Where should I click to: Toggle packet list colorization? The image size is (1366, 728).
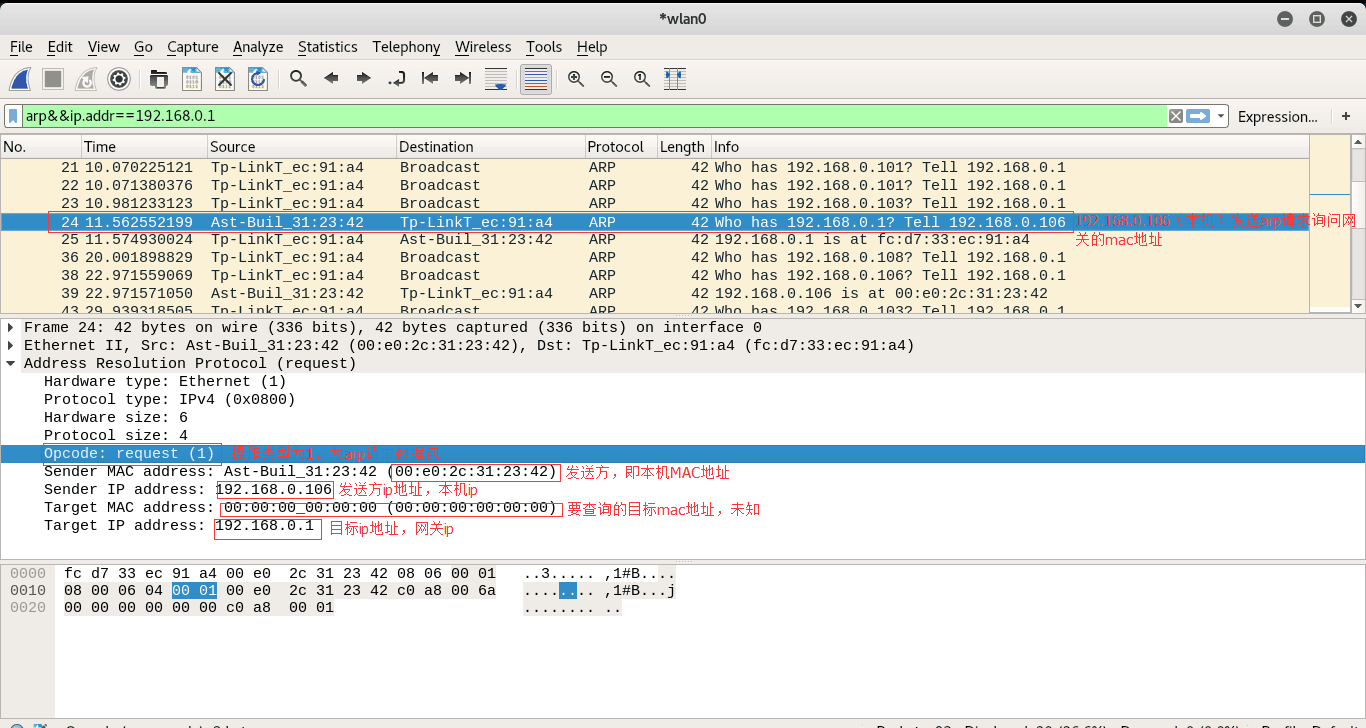click(536, 79)
